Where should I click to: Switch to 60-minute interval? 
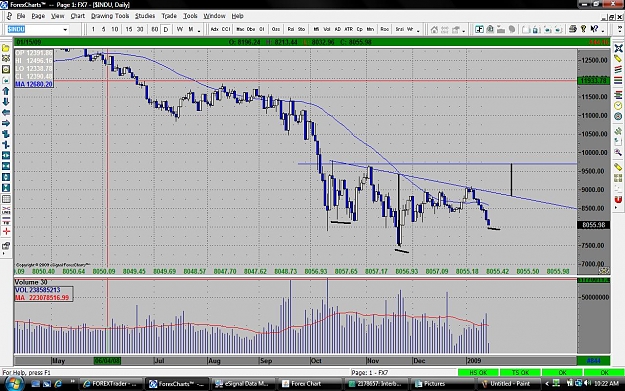click(155, 29)
